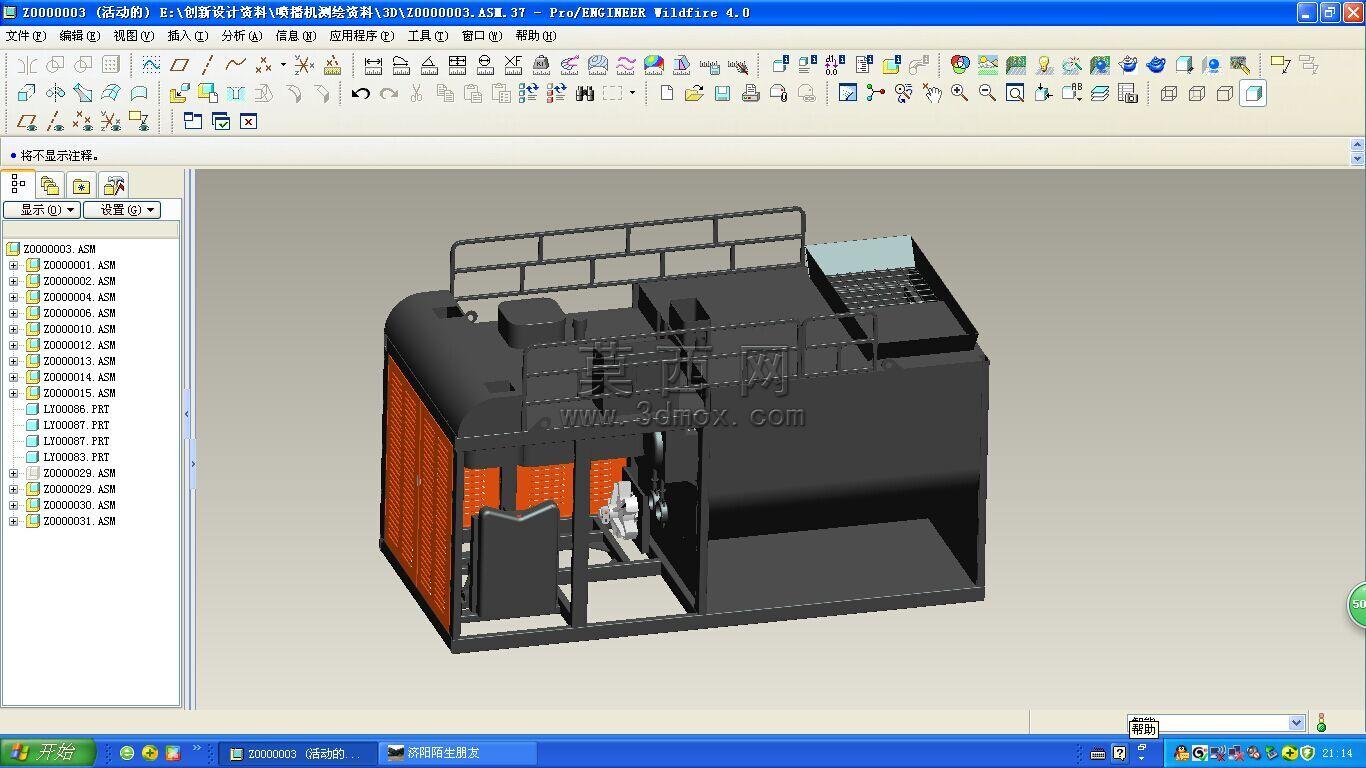Expand the Z0000010.ASM tree node
This screenshot has height=768, width=1366.
tap(14, 329)
